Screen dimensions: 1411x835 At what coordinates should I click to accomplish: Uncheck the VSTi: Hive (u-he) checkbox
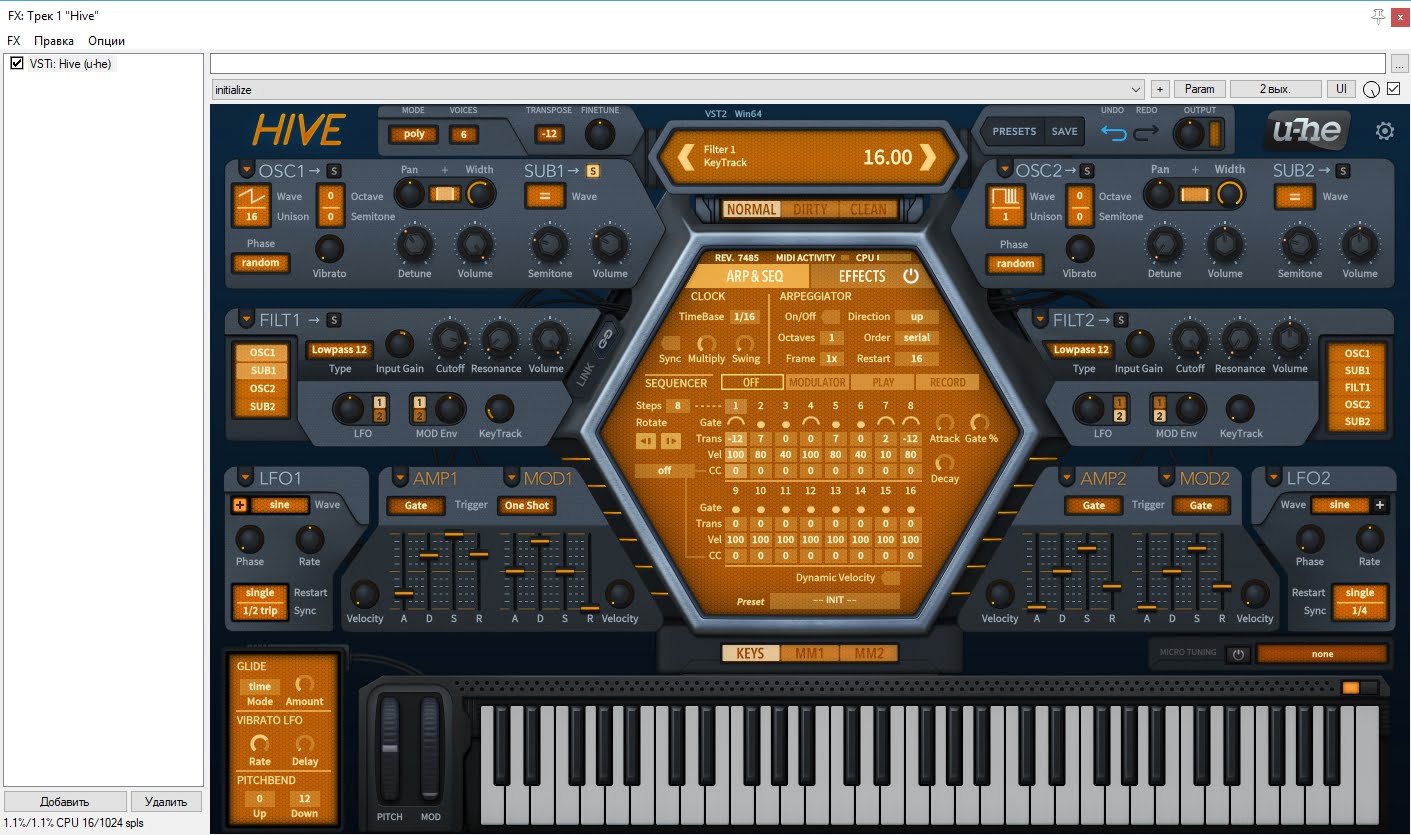tap(17, 64)
